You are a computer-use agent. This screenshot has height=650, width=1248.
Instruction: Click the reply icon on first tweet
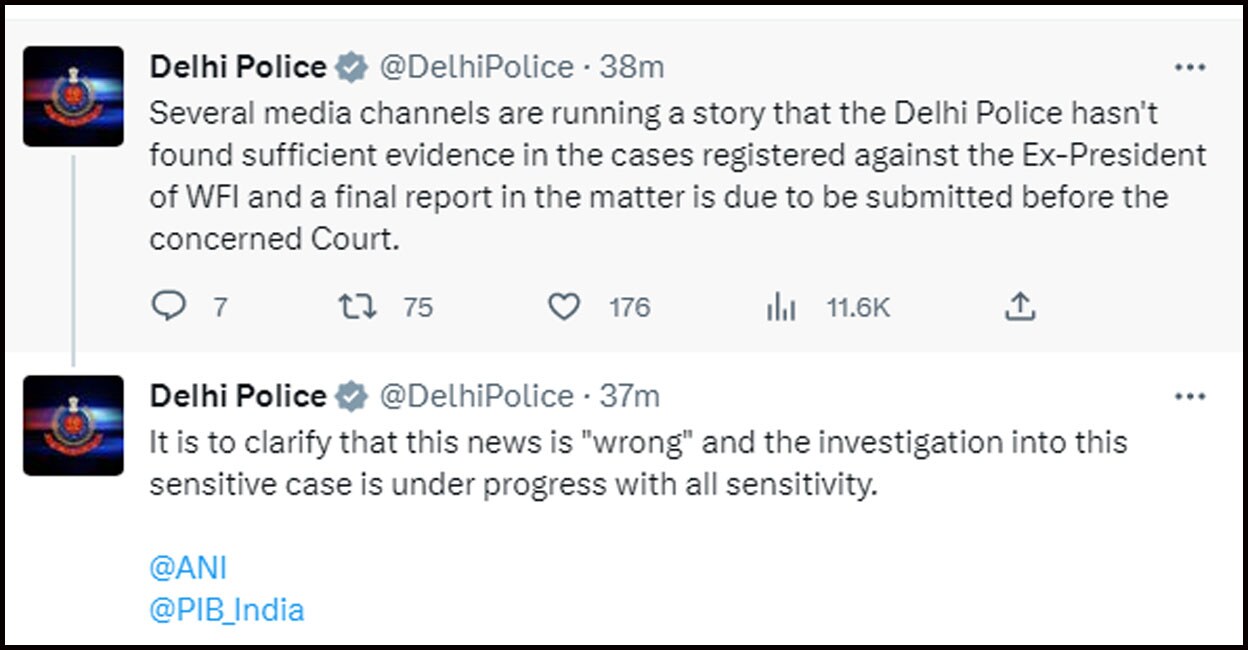pos(168,307)
